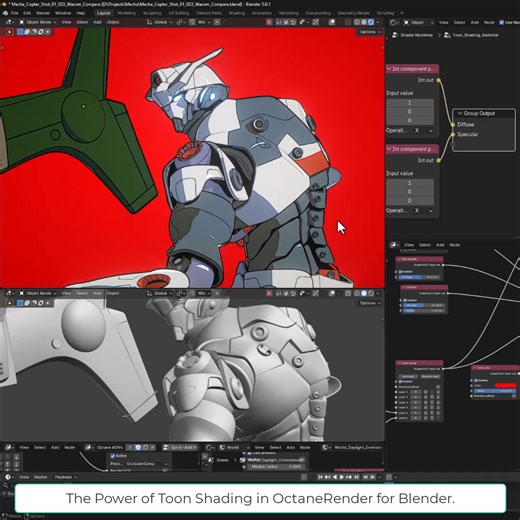Select rendered shading mode in top viewport
Image resolution: width=520 pixels, height=520 pixels.
370,22
